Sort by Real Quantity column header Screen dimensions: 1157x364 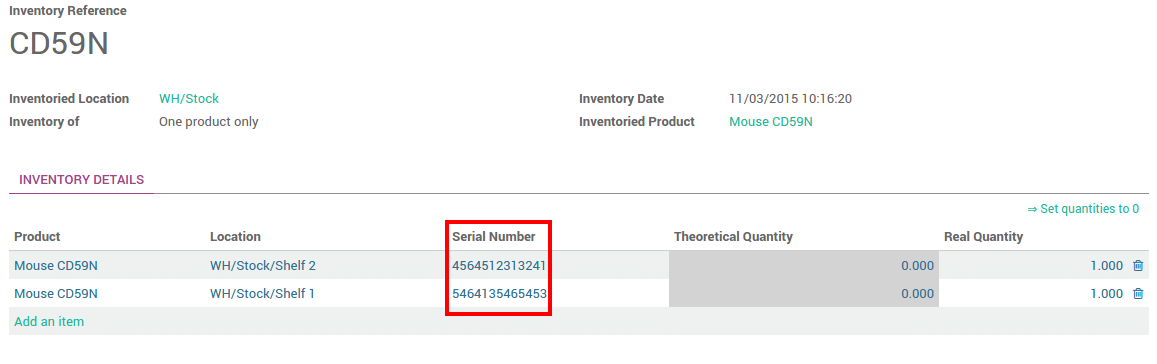coord(984,236)
